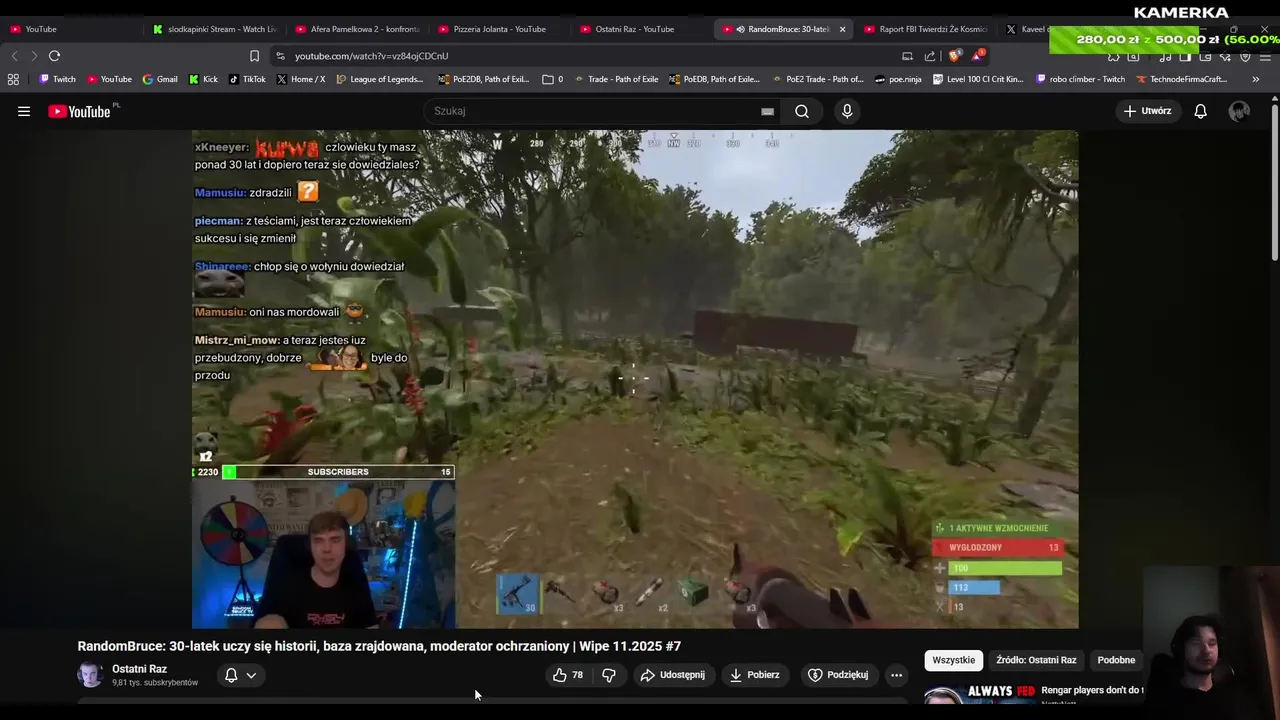Click the Brave Shields lion icon
Image resolution: width=1280 pixels, height=720 pixels.
955,56
